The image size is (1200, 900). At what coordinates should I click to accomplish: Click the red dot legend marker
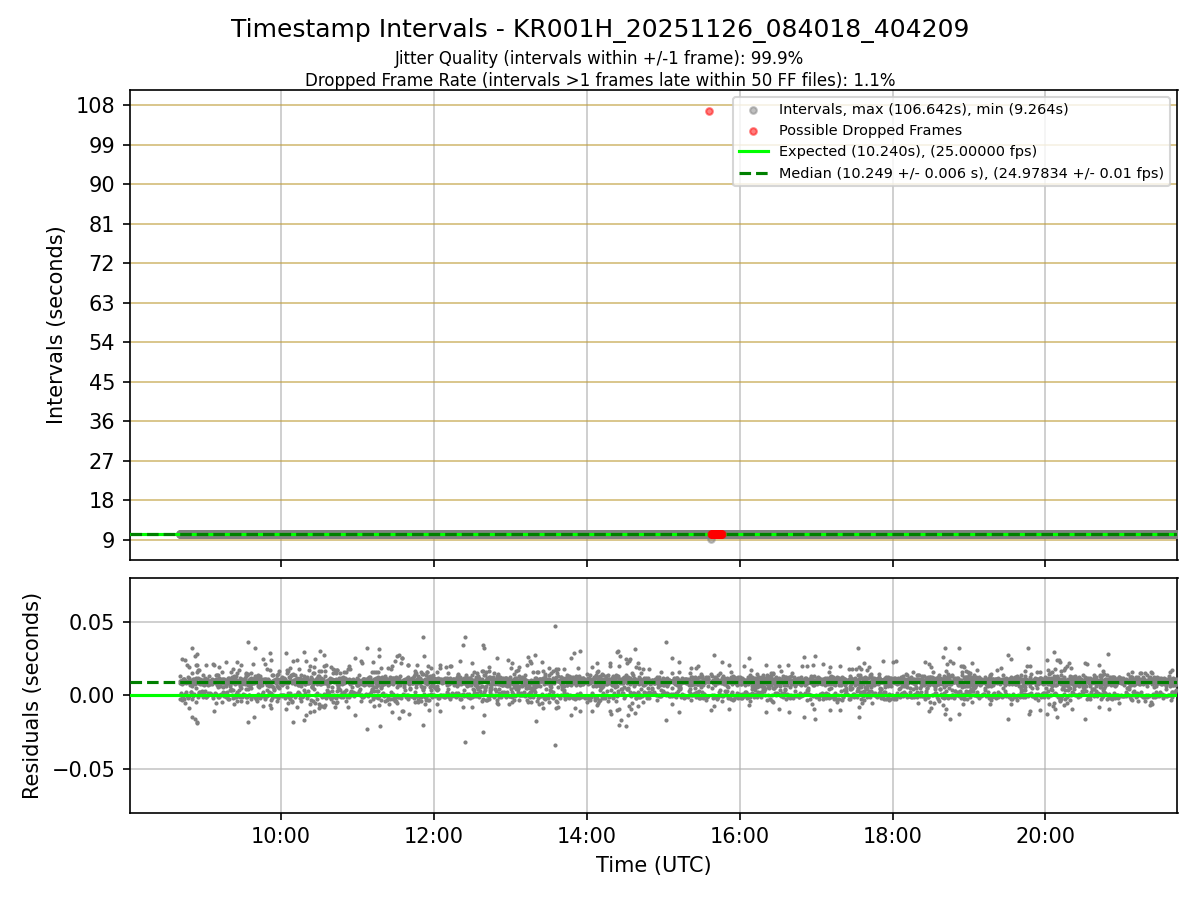point(753,130)
